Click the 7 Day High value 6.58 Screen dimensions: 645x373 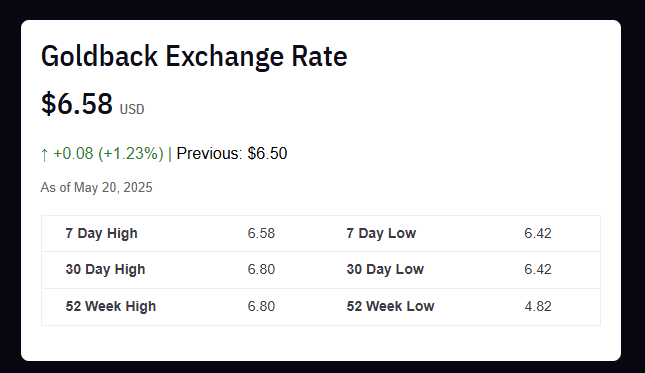pos(261,233)
